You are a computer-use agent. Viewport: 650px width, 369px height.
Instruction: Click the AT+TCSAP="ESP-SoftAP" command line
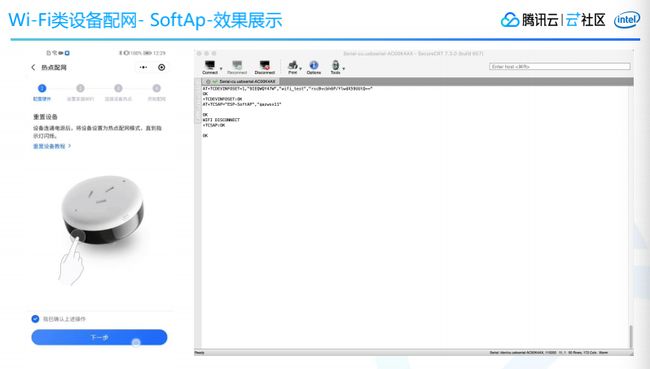click(x=242, y=104)
